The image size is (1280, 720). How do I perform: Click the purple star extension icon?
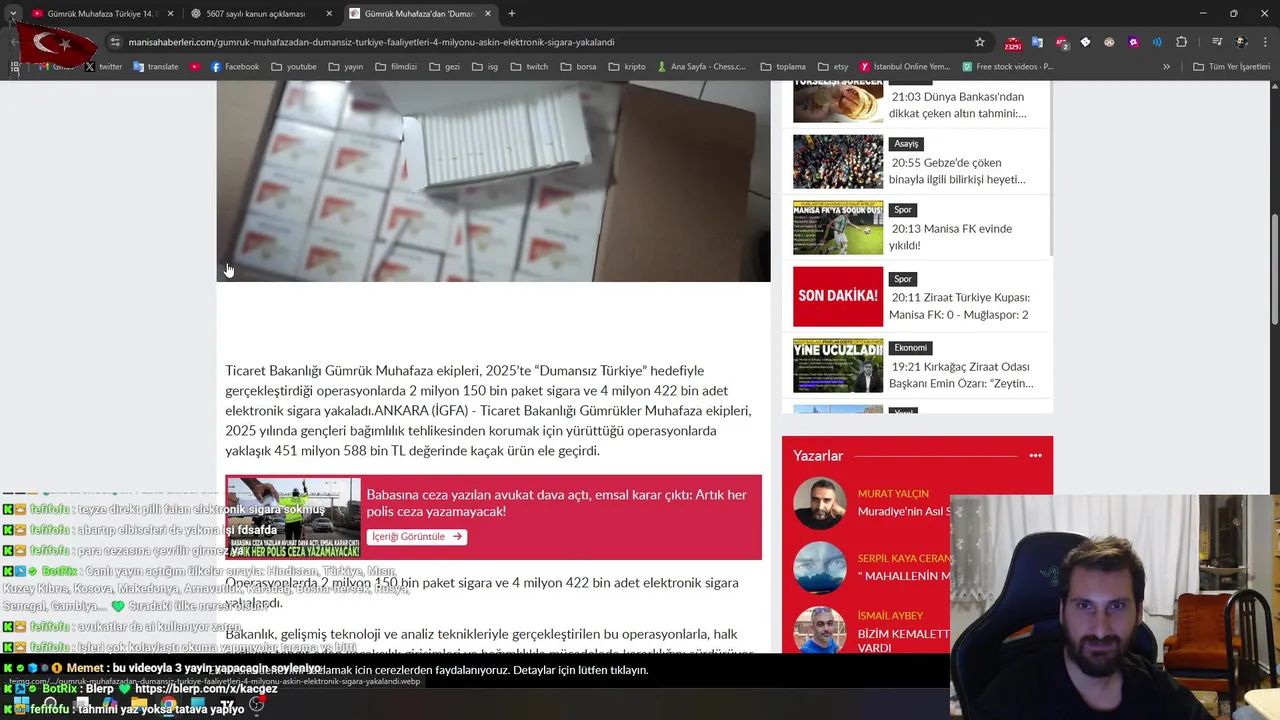coord(1133,42)
